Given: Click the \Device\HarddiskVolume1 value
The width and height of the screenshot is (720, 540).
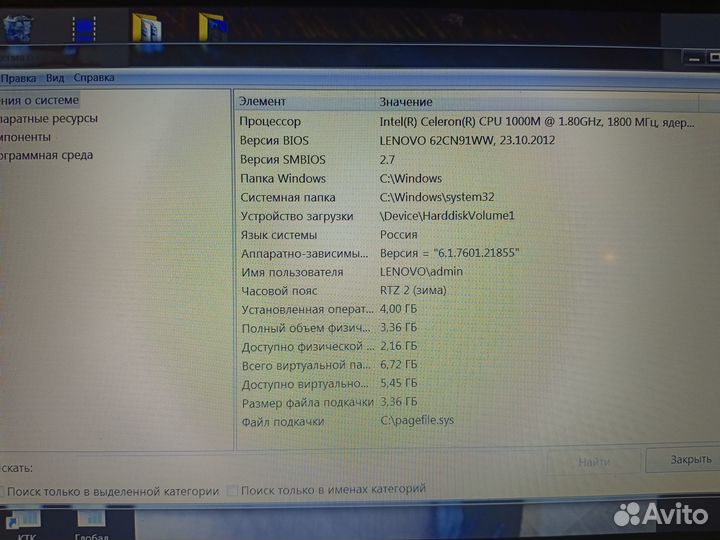Looking at the screenshot, I should pos(447,216).
